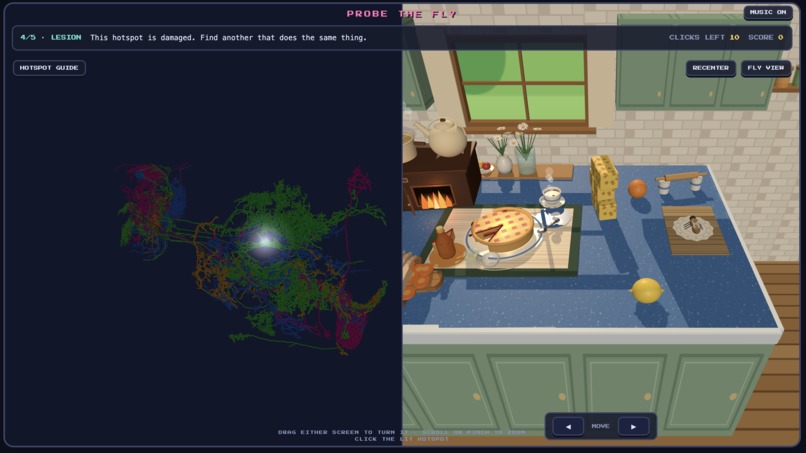This screenshot has width=806, height=453.
Task: Click the orange on the countertop
Action: pyautogui.click(x=637, y=189)
